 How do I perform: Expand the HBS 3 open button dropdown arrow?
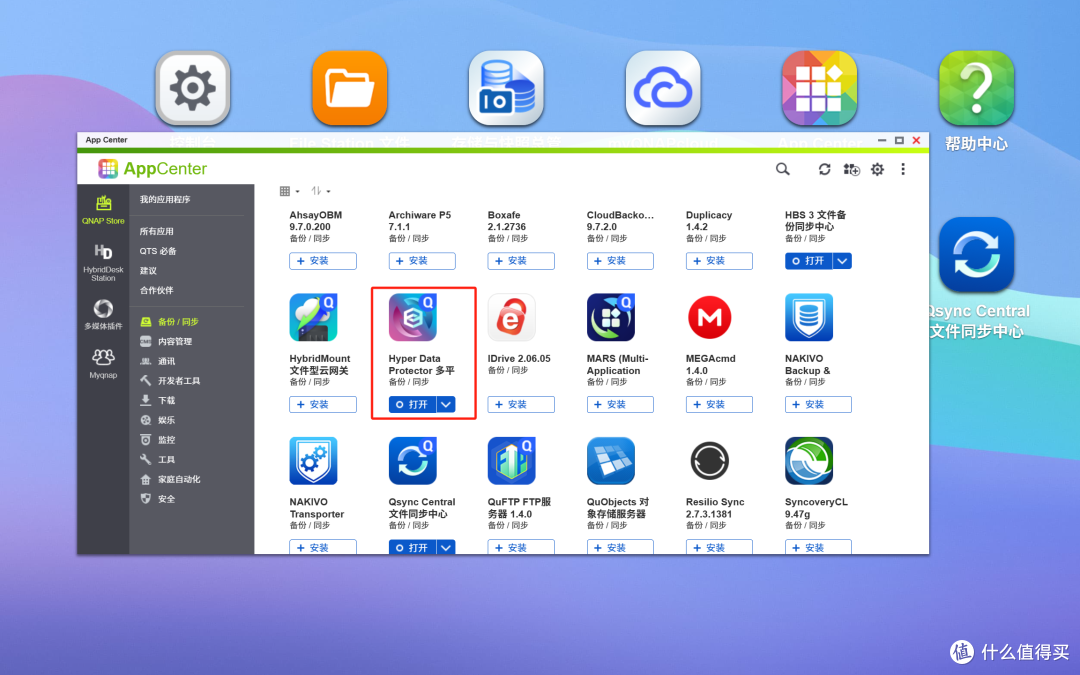[842, 261]
